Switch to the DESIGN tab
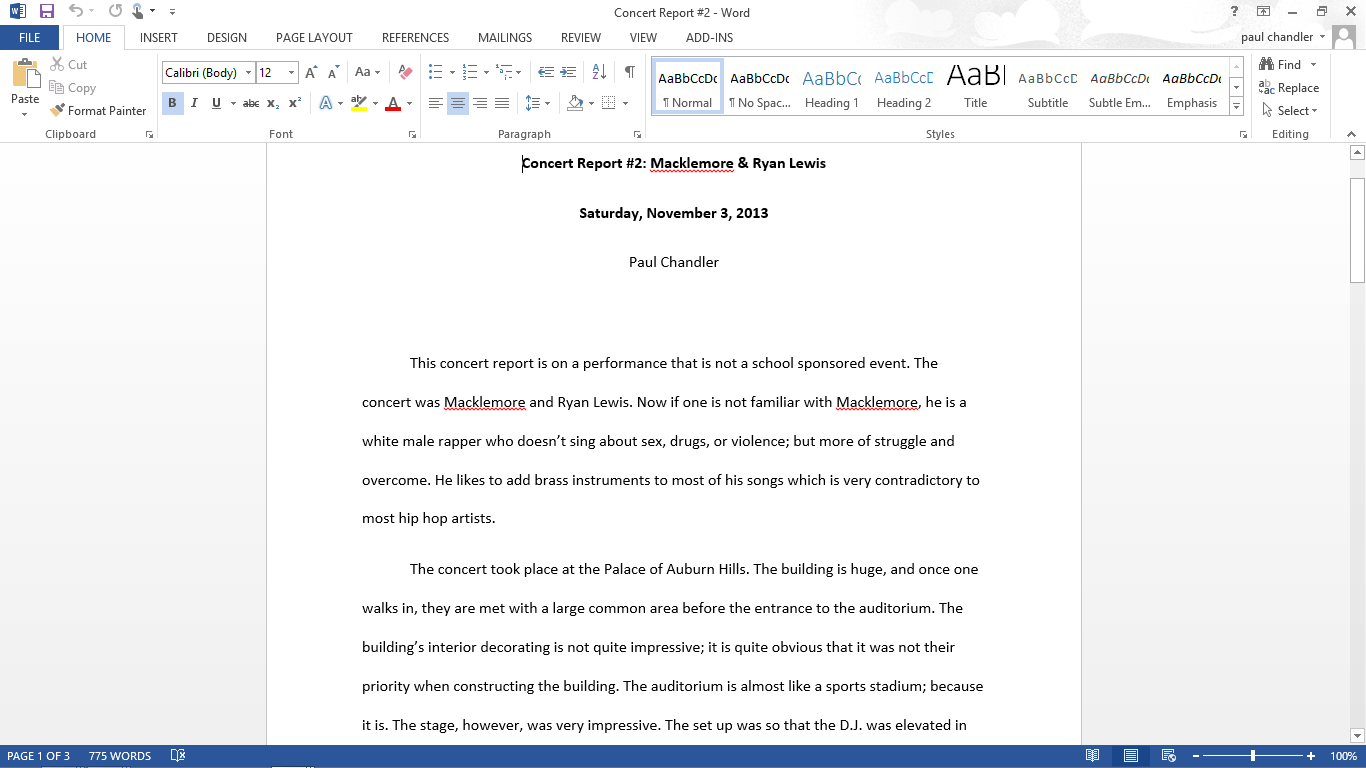The height and width of the screenshot is (768, 1366). 227,38
